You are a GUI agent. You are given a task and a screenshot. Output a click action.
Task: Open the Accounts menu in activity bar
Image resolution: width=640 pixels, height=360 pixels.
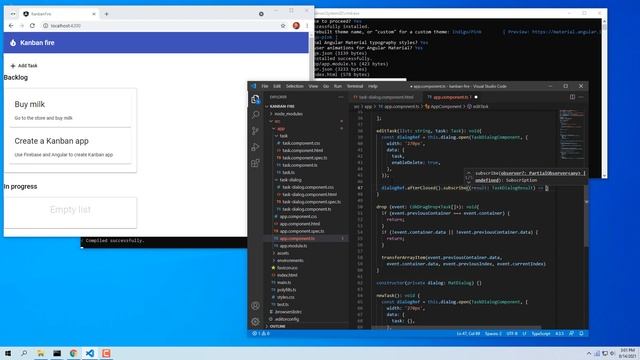coord(256,305)
